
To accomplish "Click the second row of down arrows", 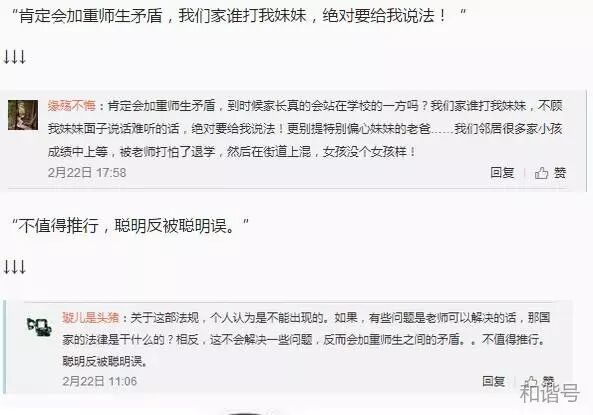I will point(14,267).
